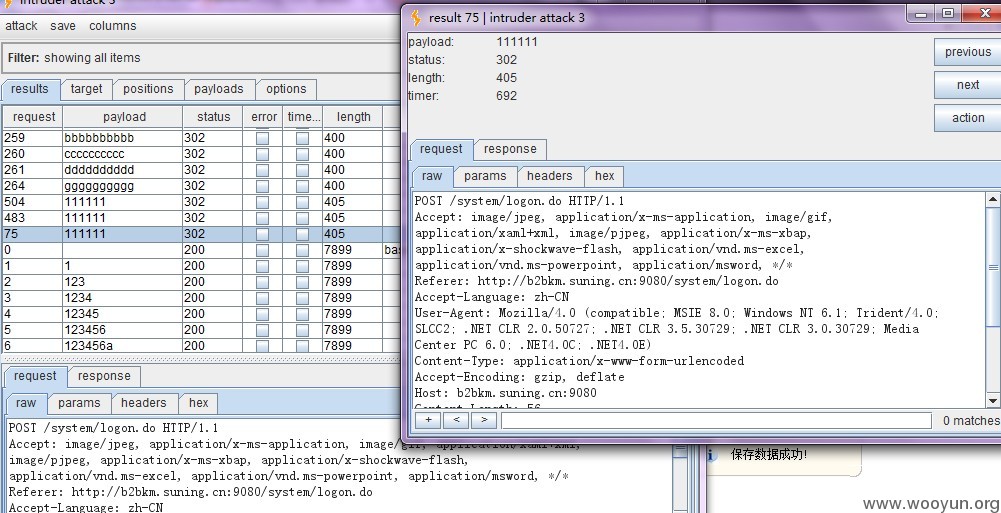Screen dimensions: 1001x513
Task: Open response tab in main attack window
Action: pos(104,376)
